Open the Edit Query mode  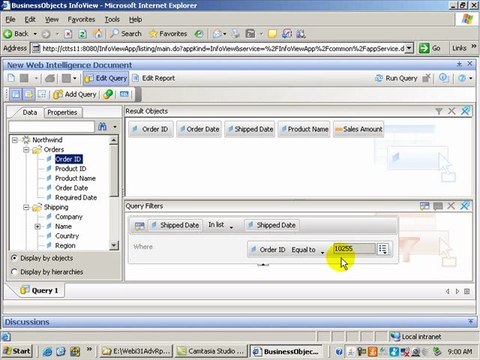click(106, 78)
